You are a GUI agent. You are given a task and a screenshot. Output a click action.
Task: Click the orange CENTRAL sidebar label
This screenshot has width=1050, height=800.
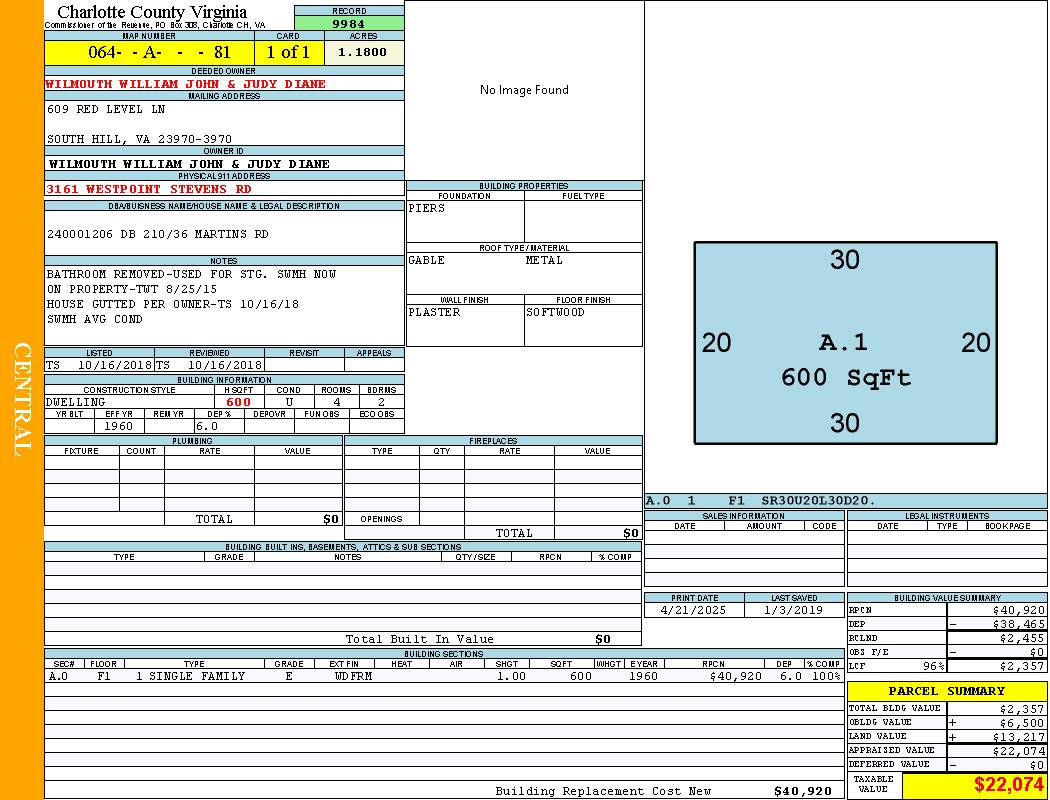point(22,400)
